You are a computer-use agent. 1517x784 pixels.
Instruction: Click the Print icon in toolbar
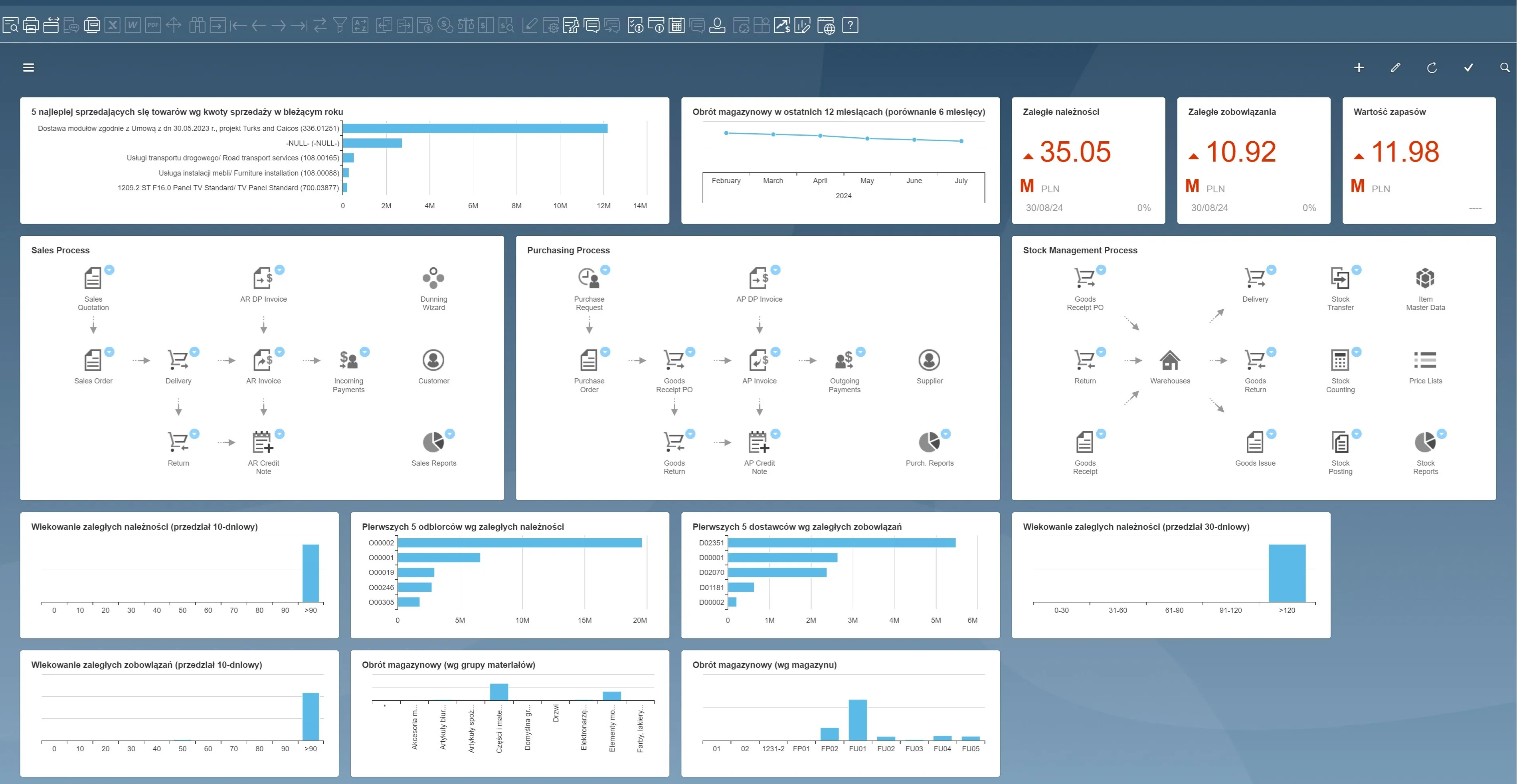click(31, 25)
